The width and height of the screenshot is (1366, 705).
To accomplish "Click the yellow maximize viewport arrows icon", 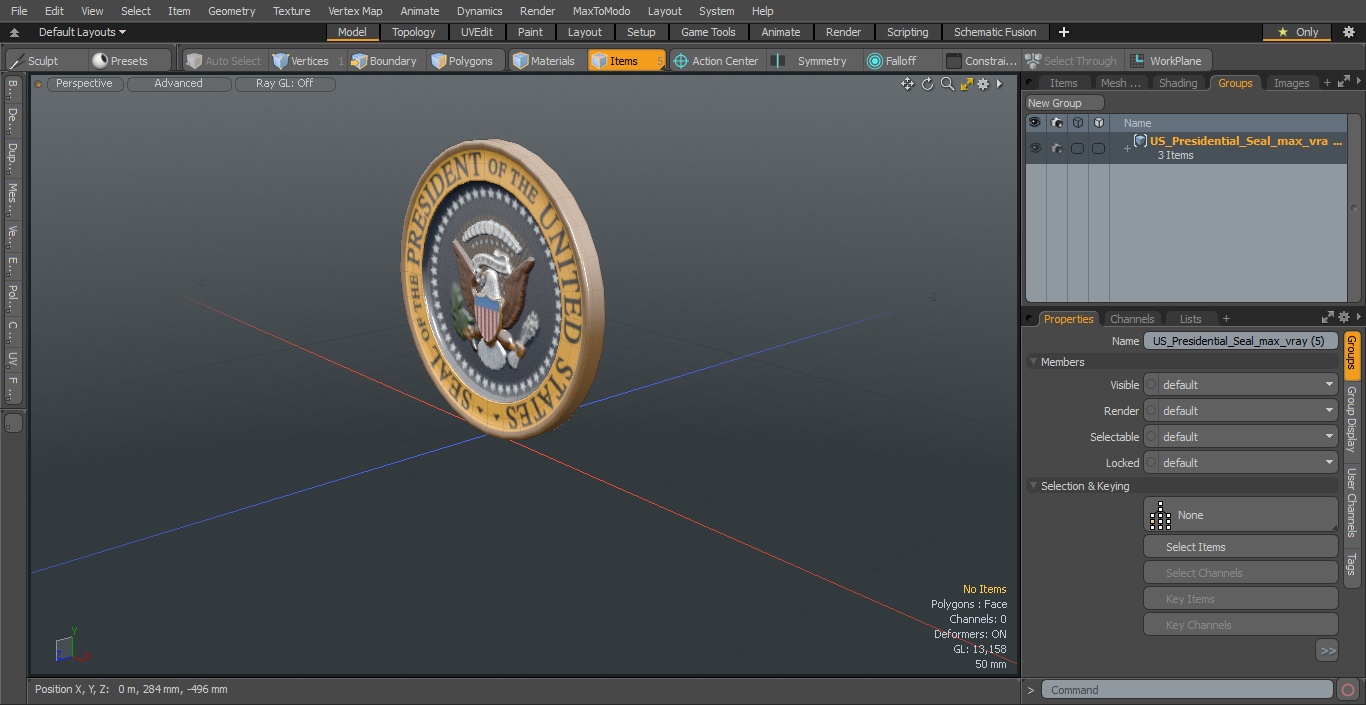I will tap(967, 84).
